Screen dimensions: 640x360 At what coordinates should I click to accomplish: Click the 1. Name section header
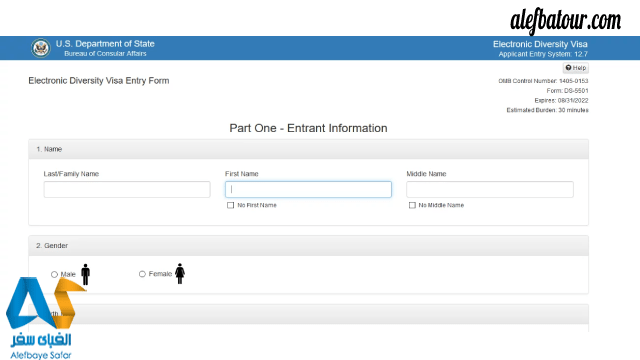pyautogui.click(x=308, y=149)
